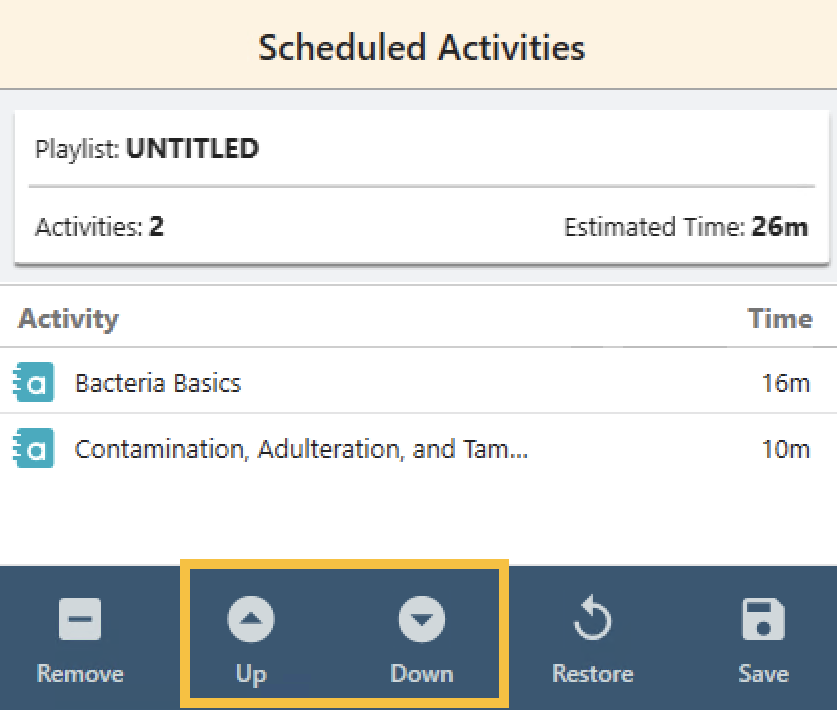Click the Activity column header
This screenshot has height=710, width=837.
(68, 318)
